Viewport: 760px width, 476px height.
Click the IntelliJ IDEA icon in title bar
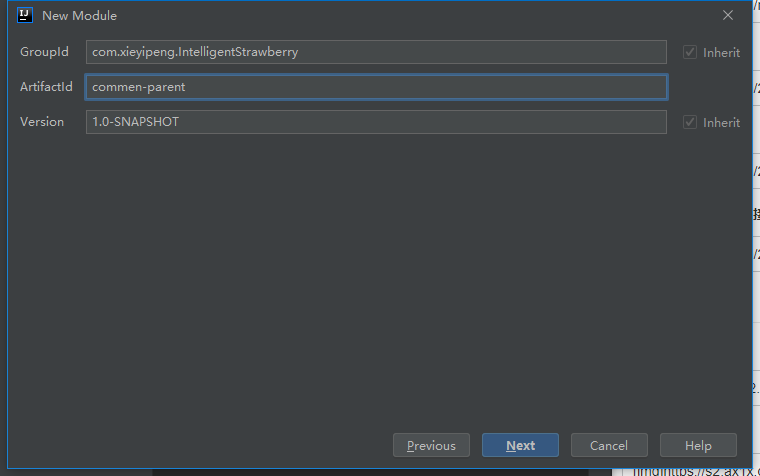point(25,15)
